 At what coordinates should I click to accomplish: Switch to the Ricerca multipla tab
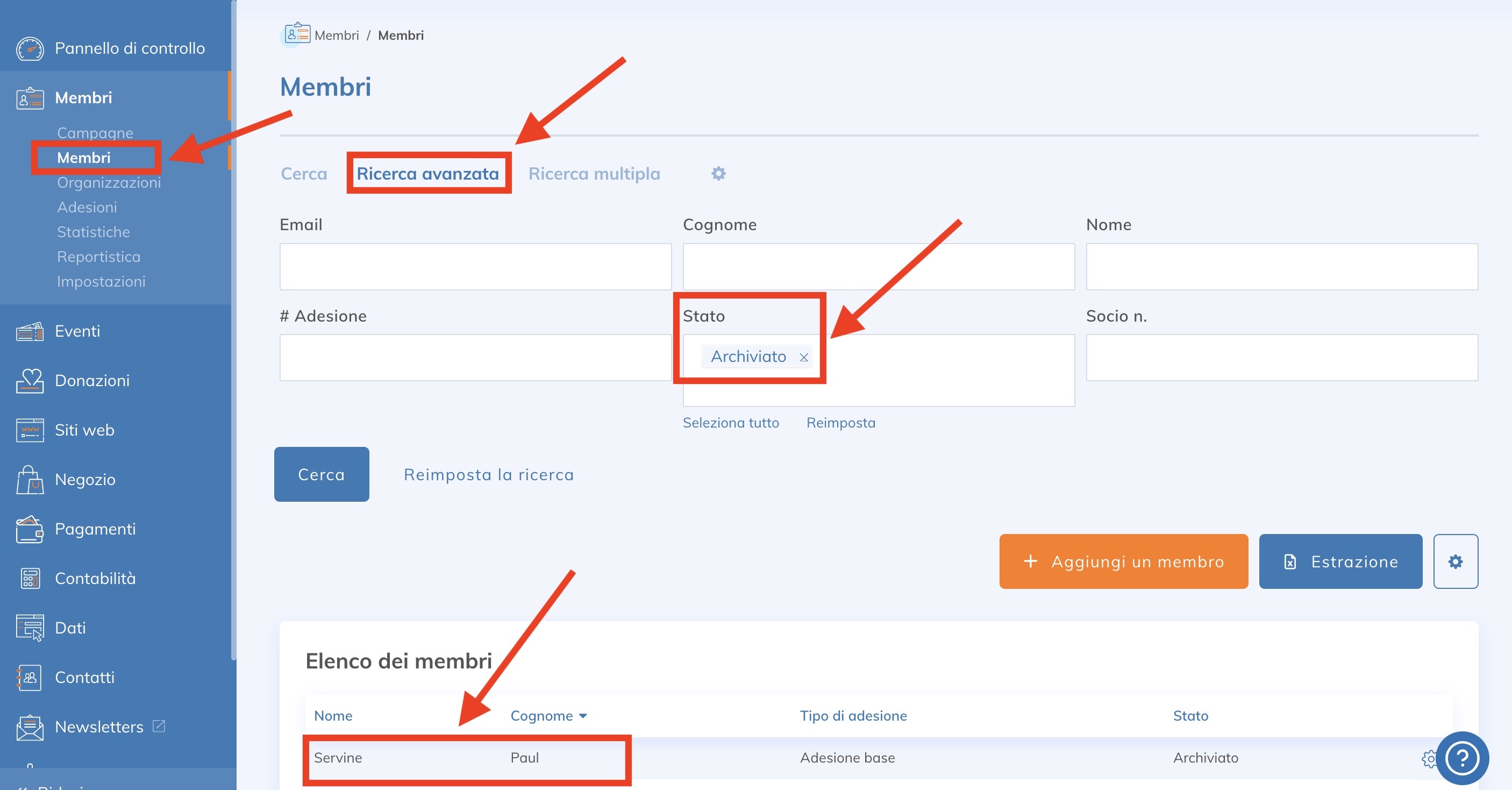(594, 174)
